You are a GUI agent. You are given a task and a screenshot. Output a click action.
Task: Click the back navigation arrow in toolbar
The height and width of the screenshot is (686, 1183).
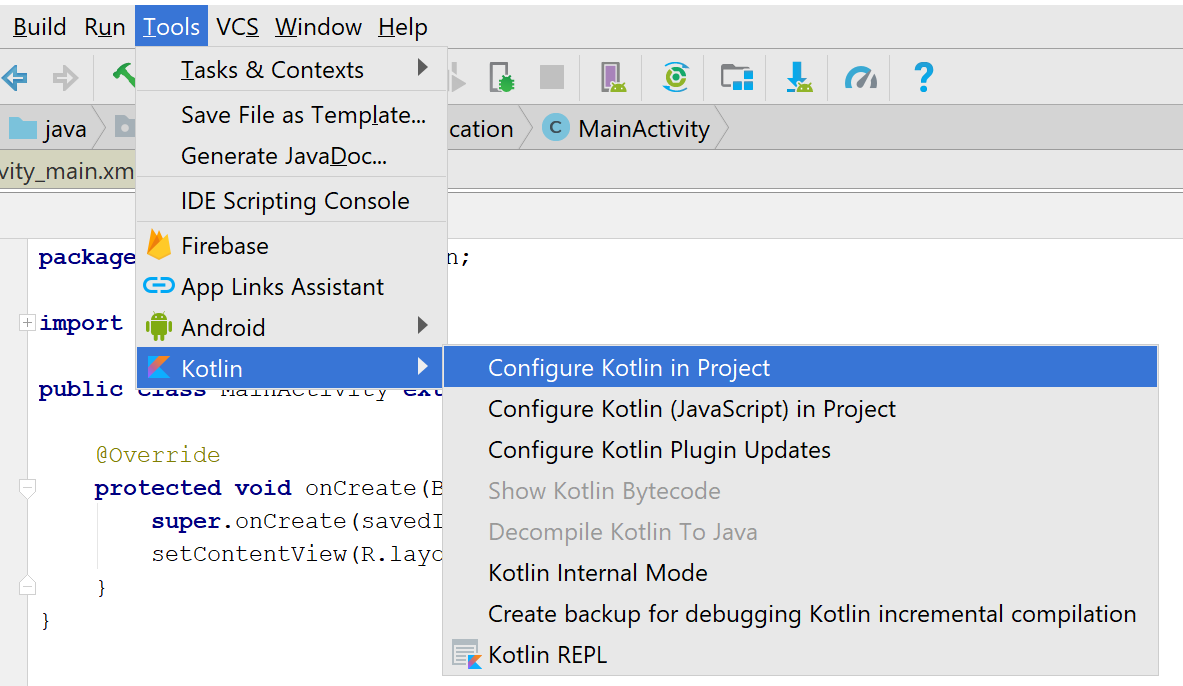(x=15, y=77)
